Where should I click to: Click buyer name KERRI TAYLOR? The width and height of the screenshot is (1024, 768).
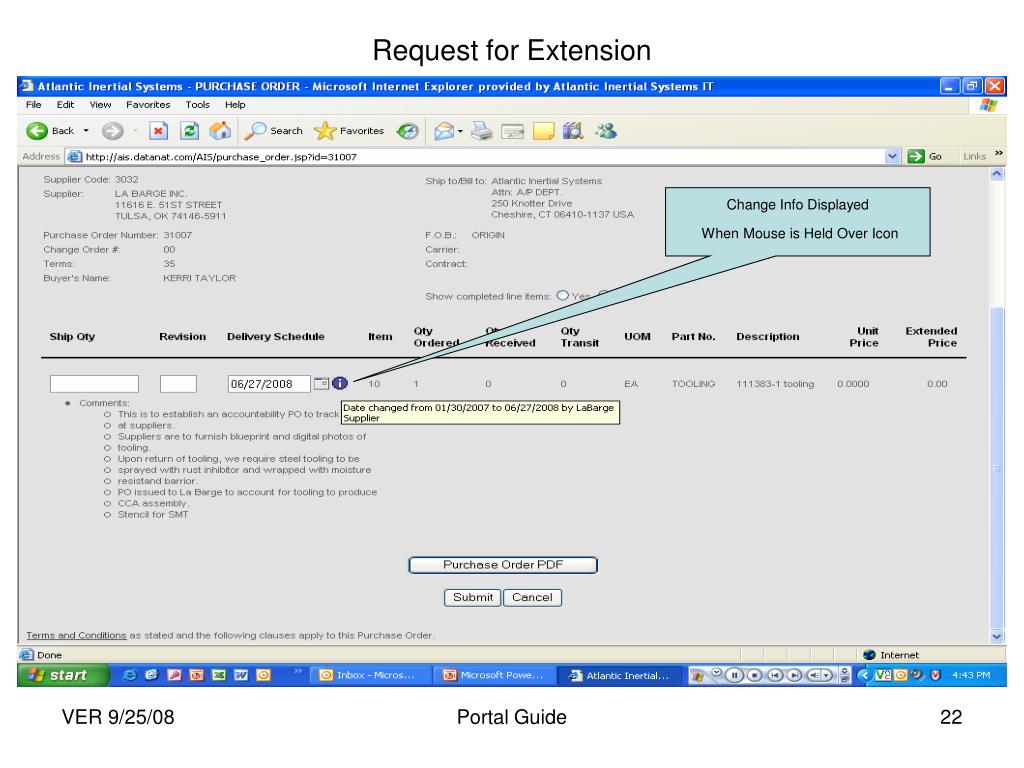click(x=199, y=278)
